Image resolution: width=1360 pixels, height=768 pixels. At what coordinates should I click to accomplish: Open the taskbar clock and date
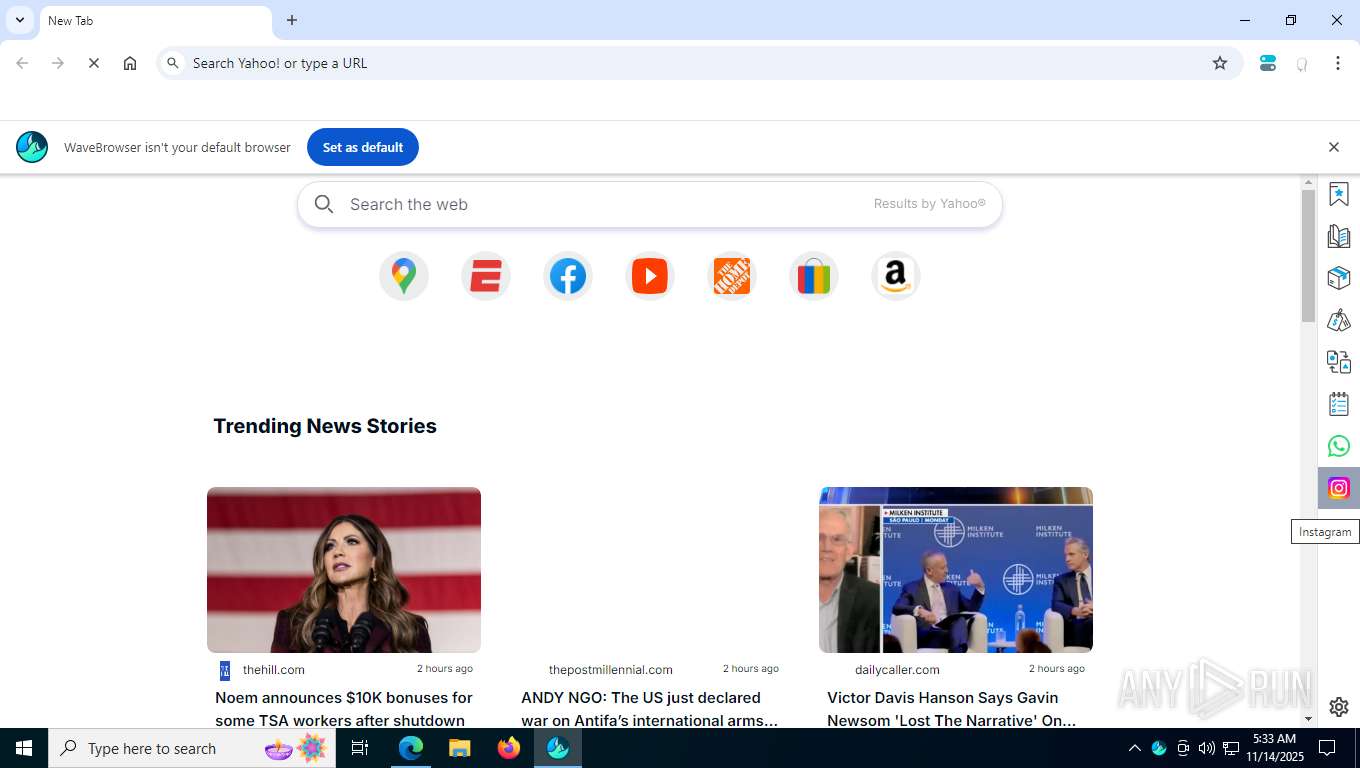1274,748
